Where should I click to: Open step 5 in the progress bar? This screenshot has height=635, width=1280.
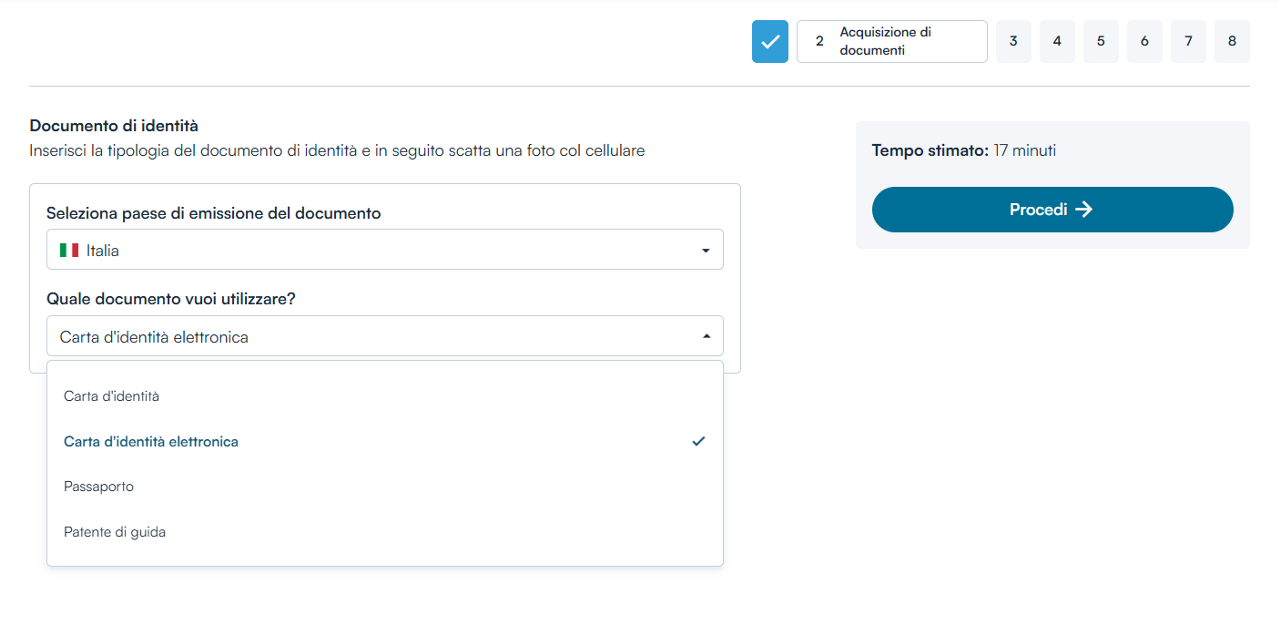1101,42
